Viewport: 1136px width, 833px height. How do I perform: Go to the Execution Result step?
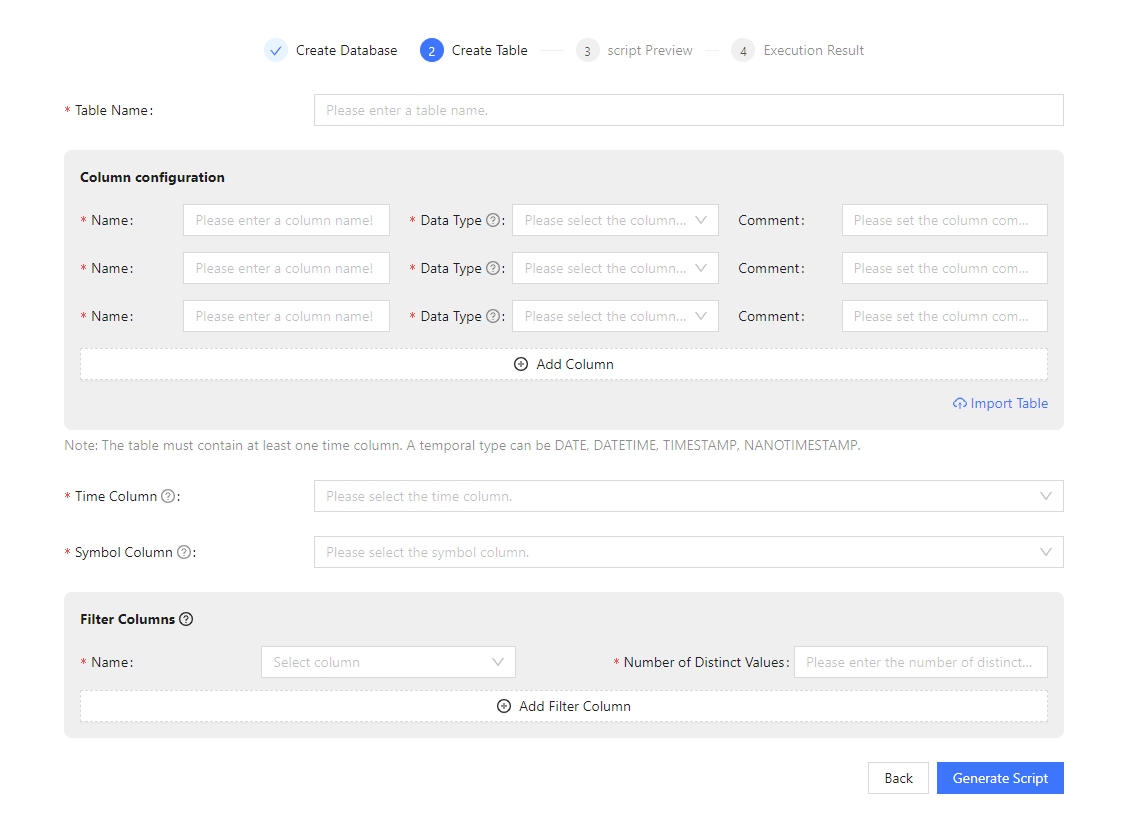pos(813,51)
